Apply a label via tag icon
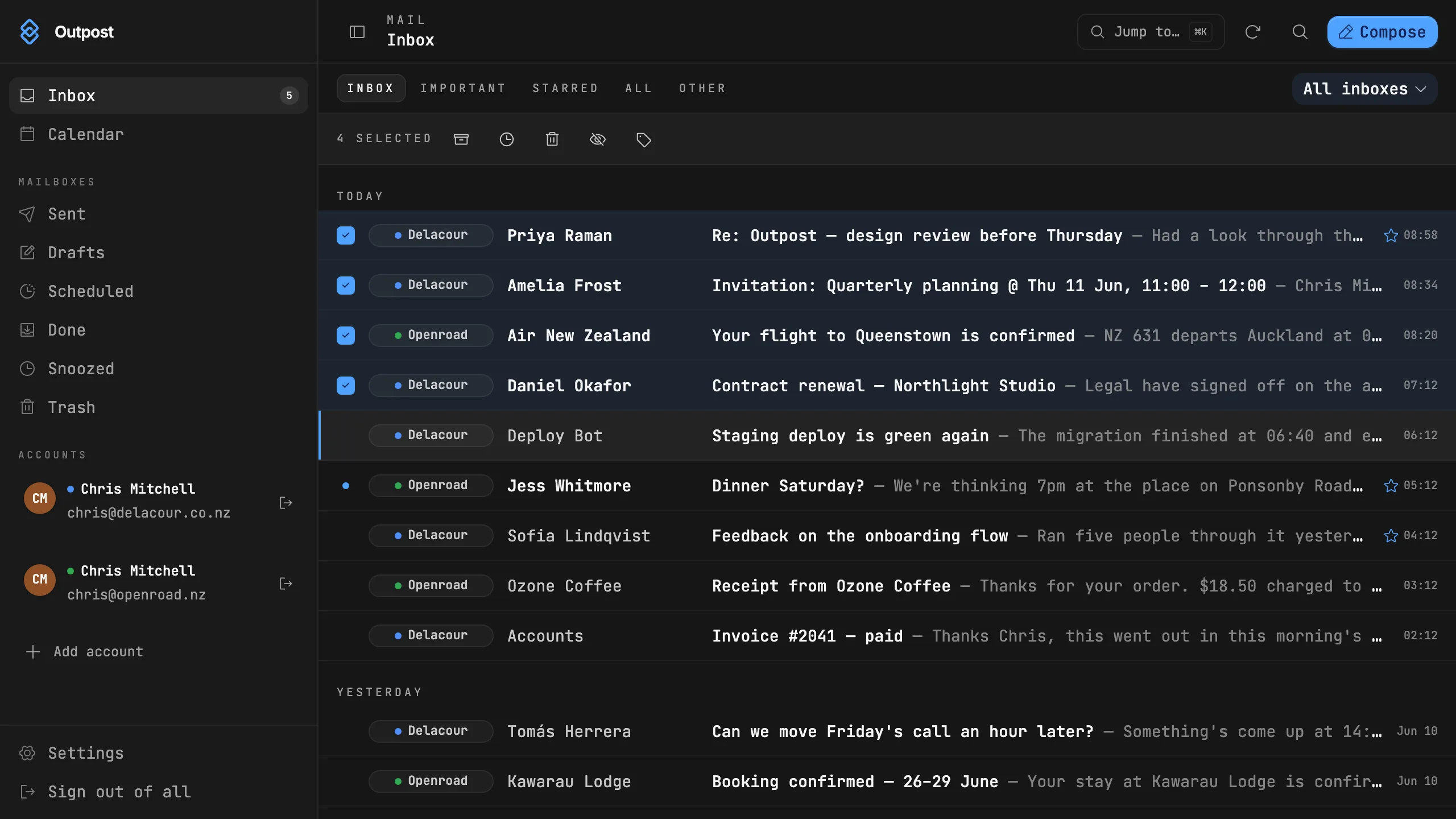Viewport: 1456px width, 819px height. (x=643, y=139)
